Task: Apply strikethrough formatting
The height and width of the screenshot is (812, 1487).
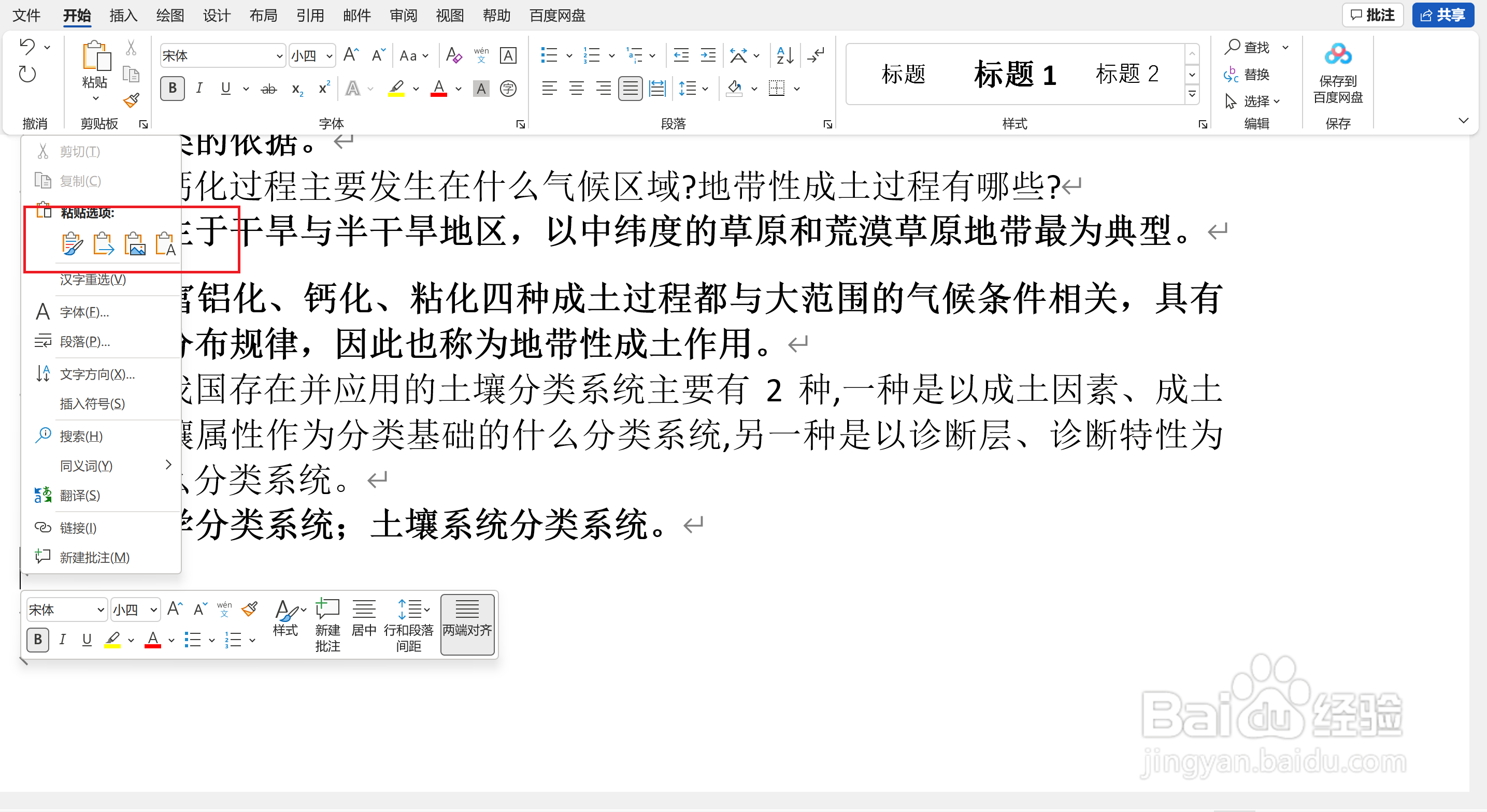Action: pyautogui.click(x=268, y=89)
